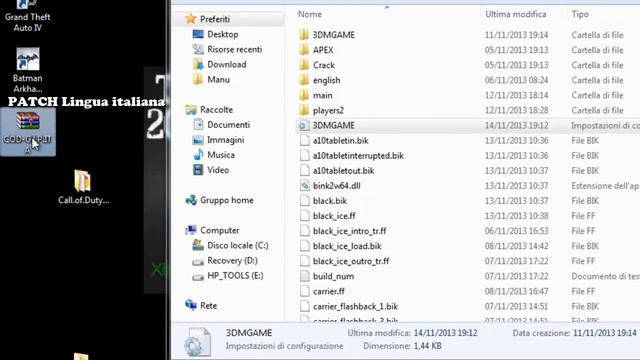
Task: Click File BIK type for black.bik
Action: (x=585, y=201)
